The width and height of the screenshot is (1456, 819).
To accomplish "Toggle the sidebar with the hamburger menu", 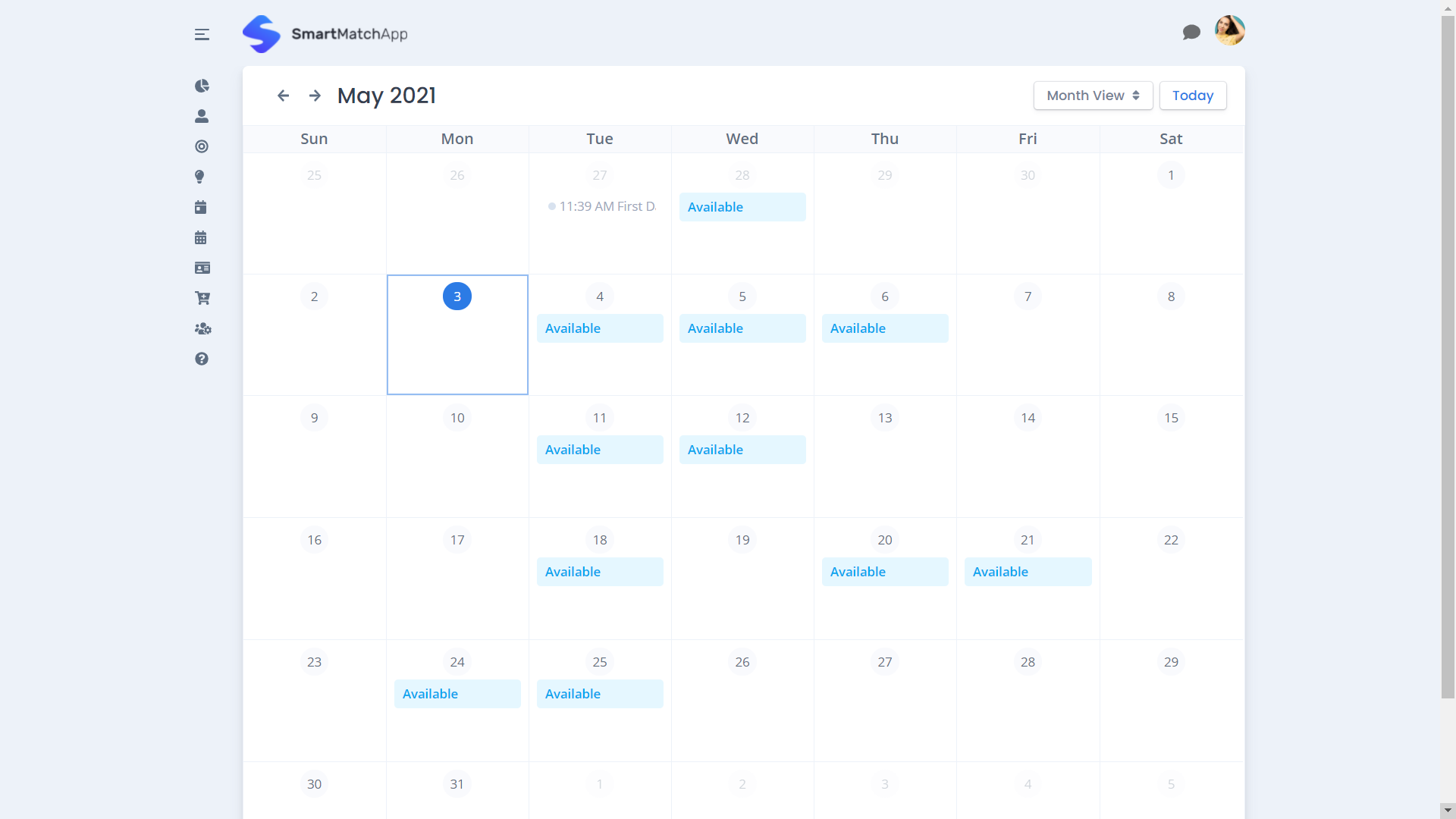I will (202, 34).
